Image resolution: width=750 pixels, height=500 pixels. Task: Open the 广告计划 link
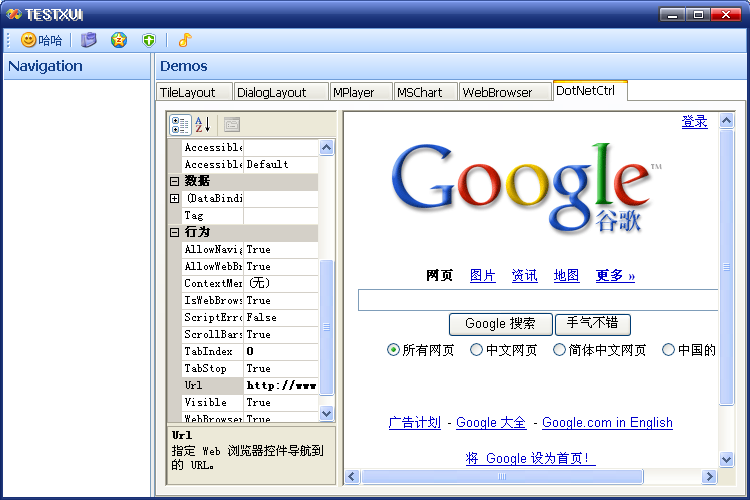415,422
